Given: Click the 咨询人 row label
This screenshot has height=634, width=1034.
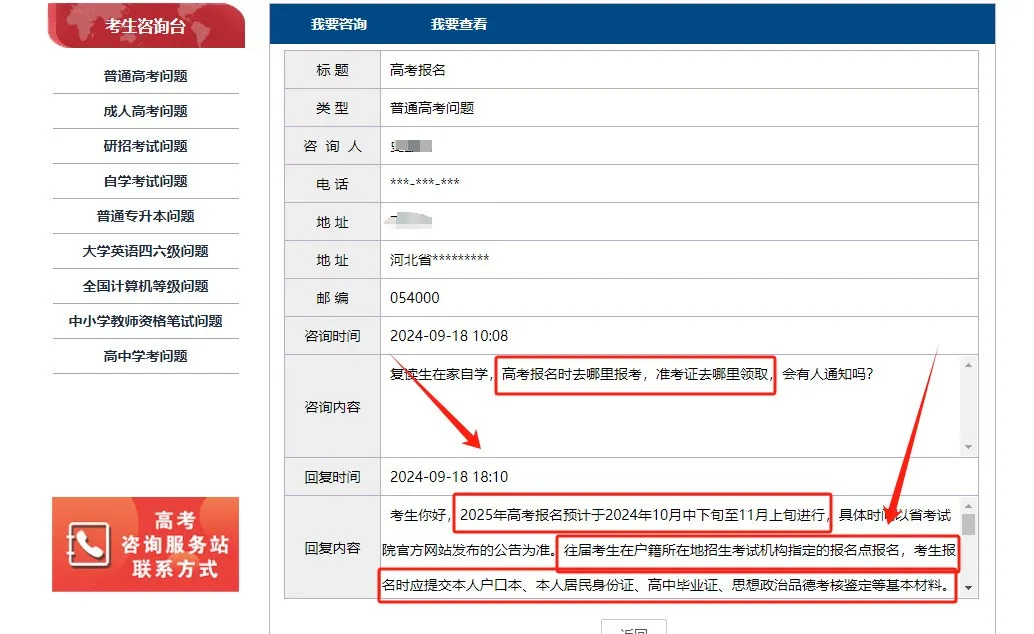Looking at the screenshot, I should pyautogui.click(x=332, y=146).
